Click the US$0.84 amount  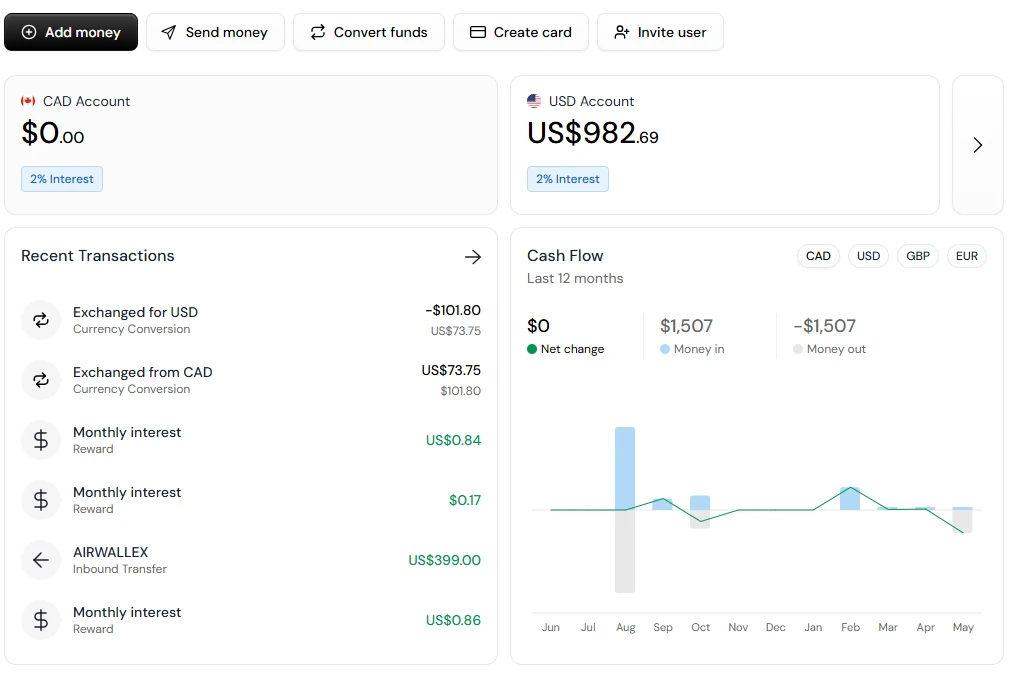click(453, 440)
